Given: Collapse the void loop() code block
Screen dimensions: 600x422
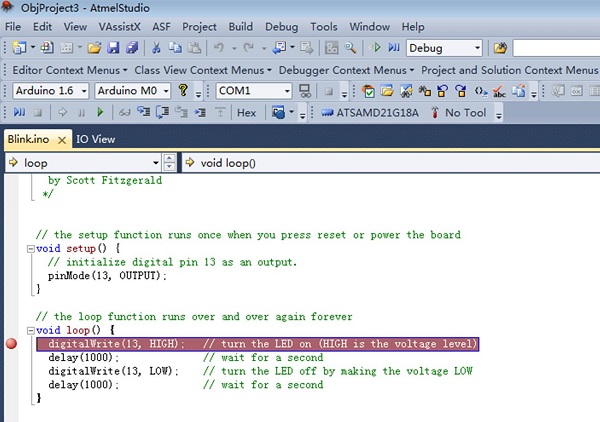Looking at the screenshot, I should [31, 331].
